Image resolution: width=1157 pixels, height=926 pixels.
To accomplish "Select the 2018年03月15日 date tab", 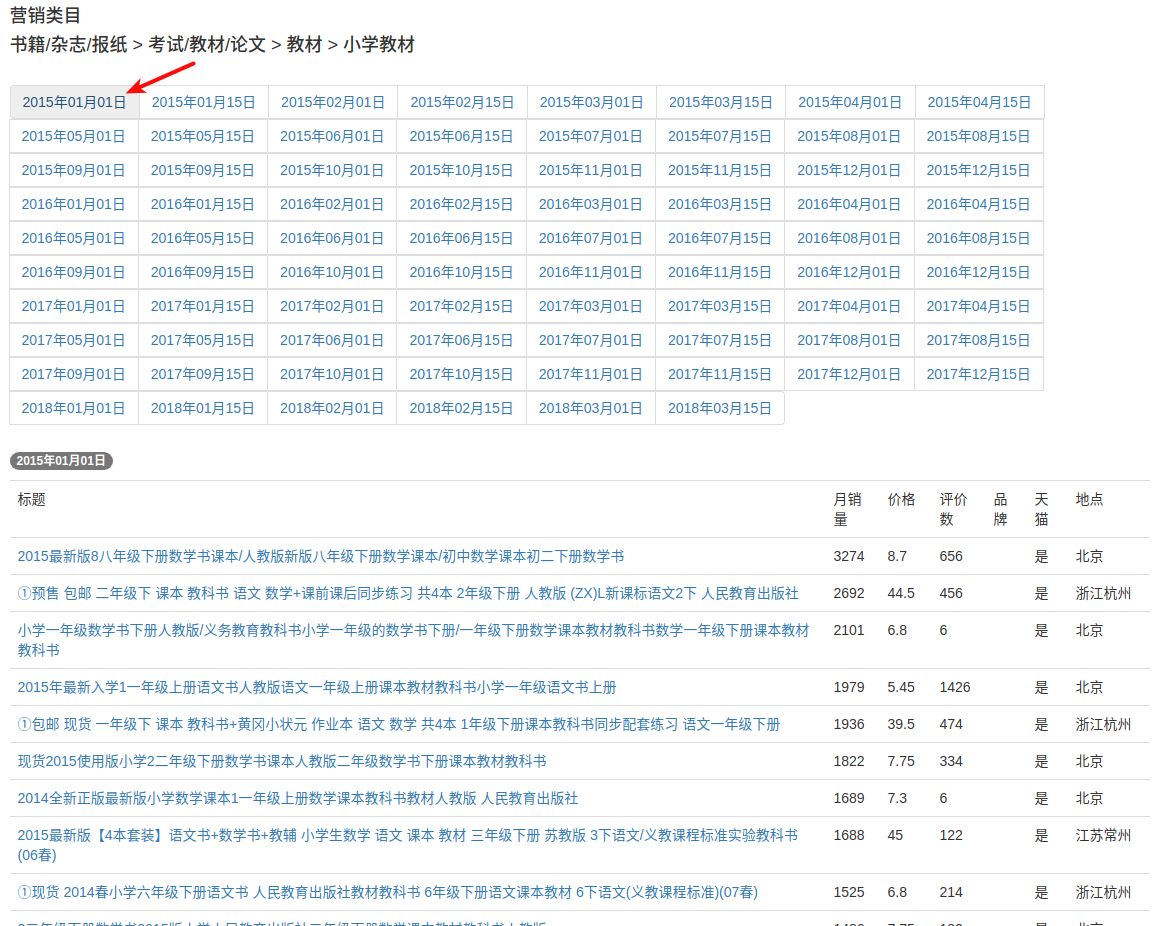I will pyautogui.click(x=720, y=408).
